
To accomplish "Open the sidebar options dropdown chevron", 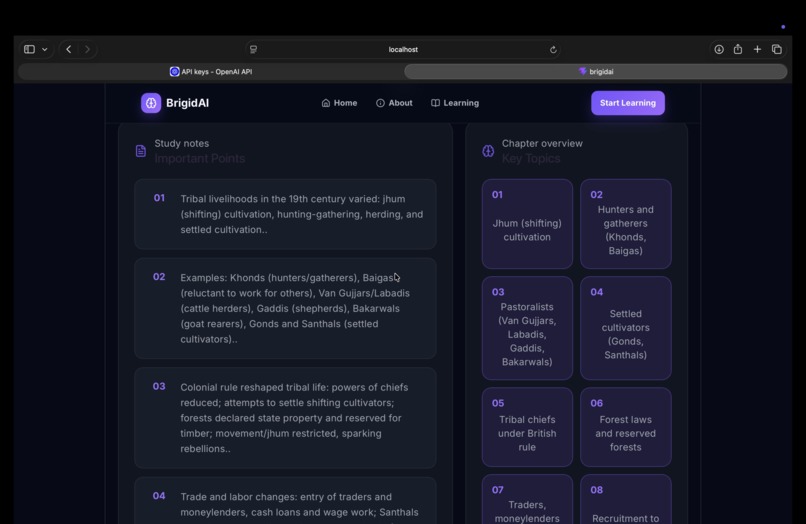I will [45, 49].
